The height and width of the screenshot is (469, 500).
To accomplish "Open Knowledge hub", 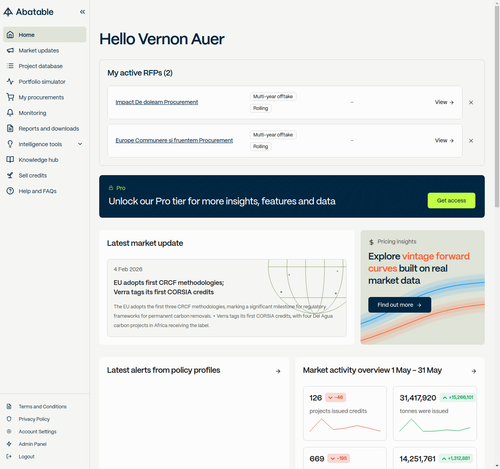I will [45, 160].
